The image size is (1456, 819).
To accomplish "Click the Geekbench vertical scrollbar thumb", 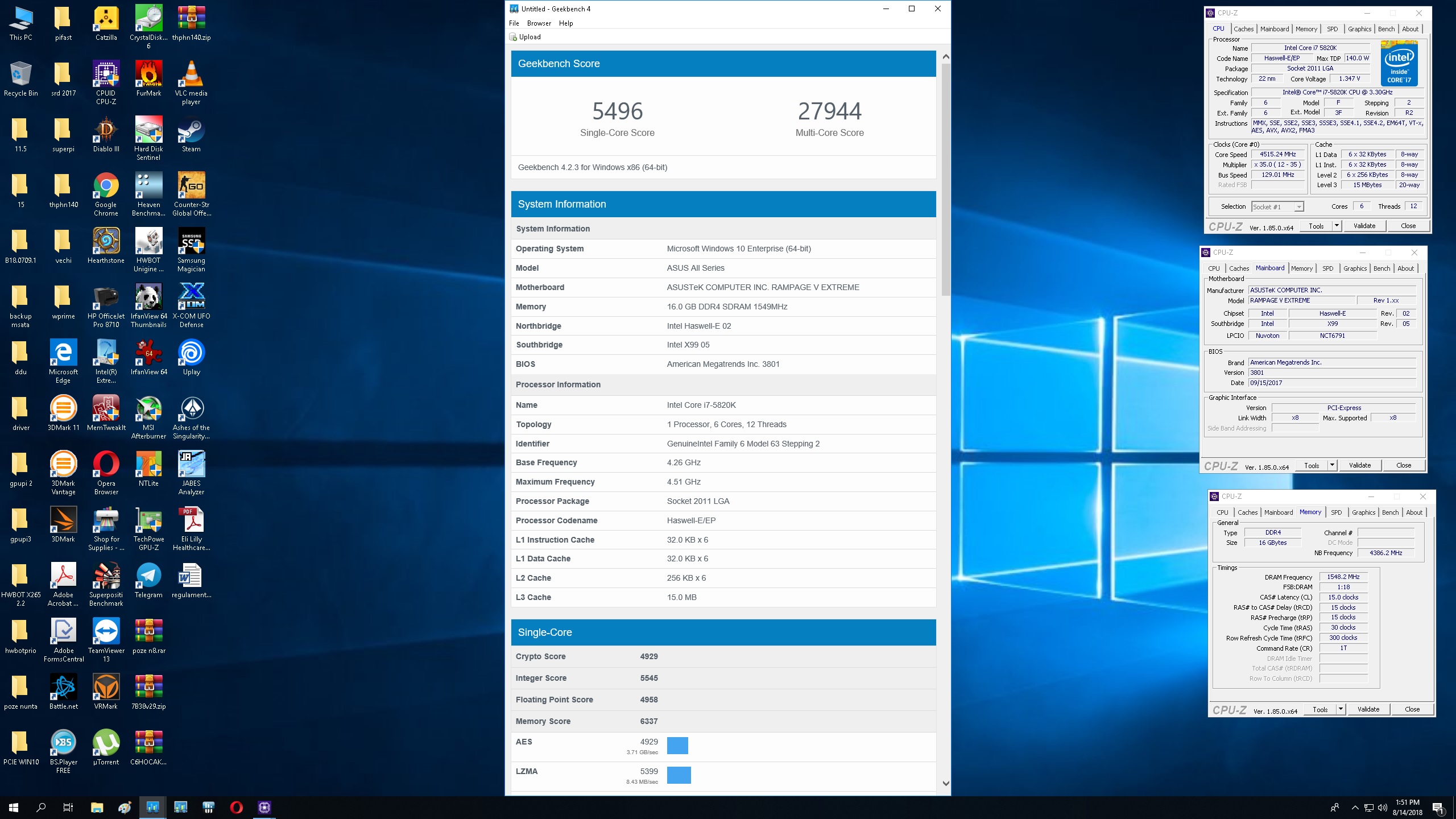I will coord(946,179).
